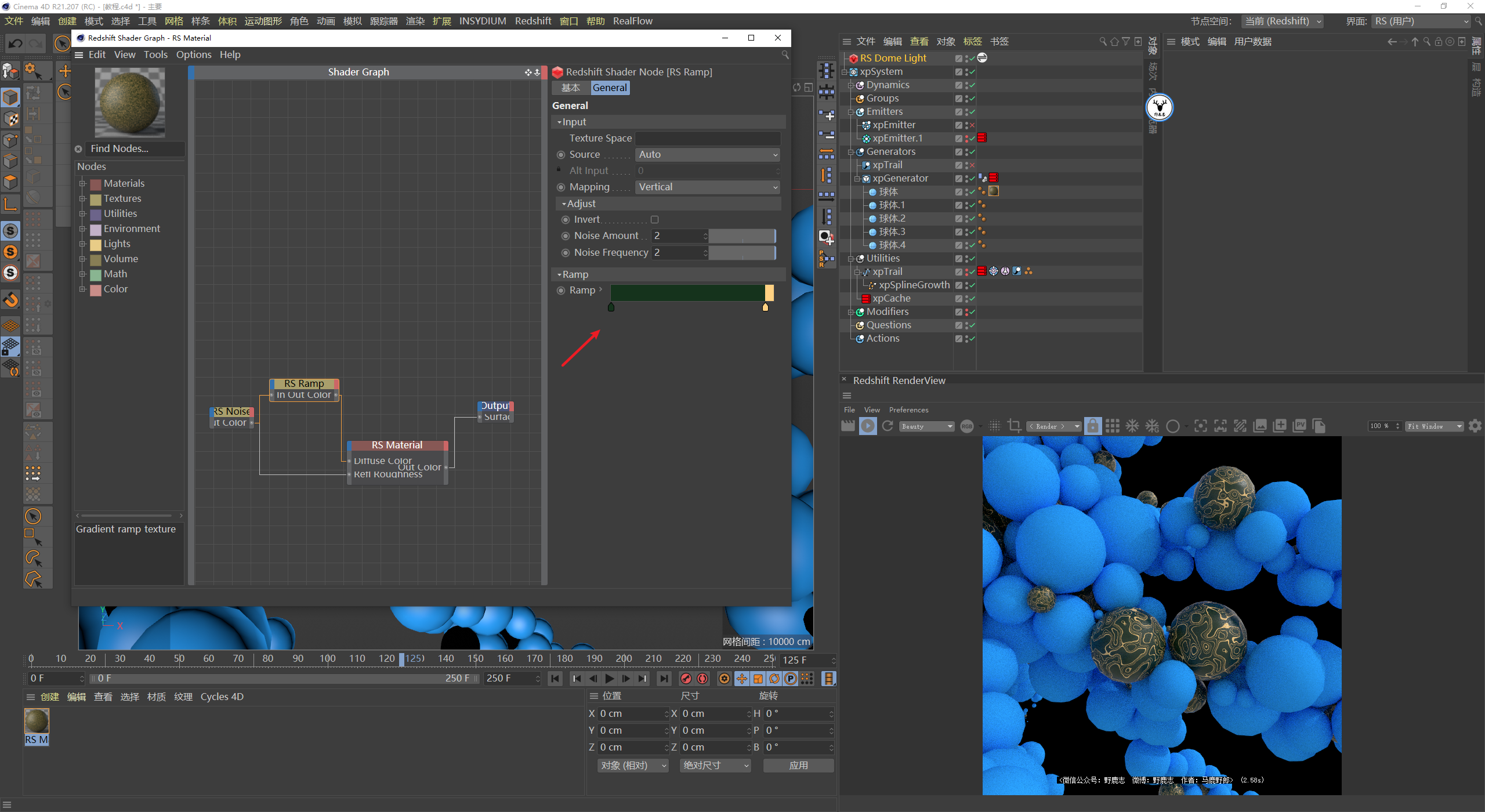
Task: Open the clapperboard render icon in RenderView
Action: [848, 426]
